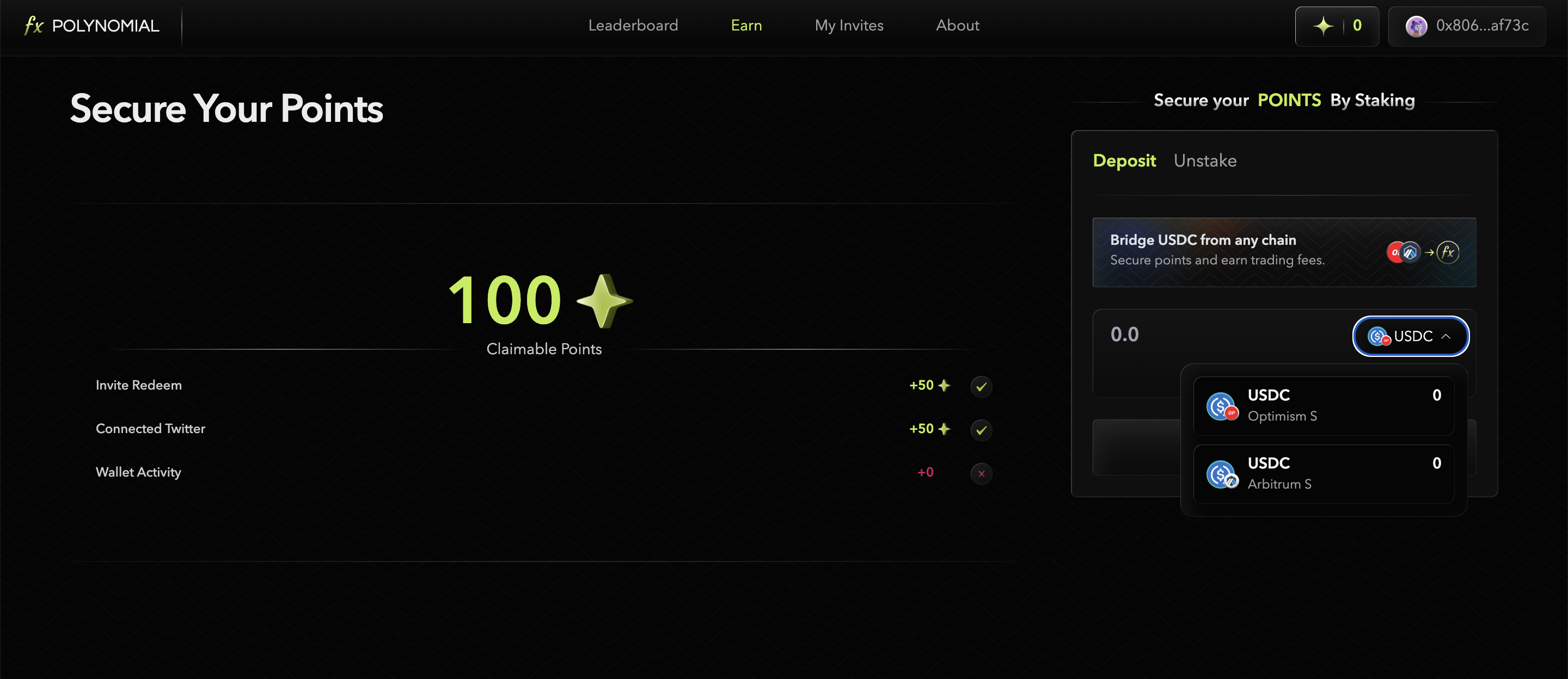Image resolution: width=1568 pixels, height=679 pixels.
Task: Open the Leaderboard page
Action: [x=633, y=26]
